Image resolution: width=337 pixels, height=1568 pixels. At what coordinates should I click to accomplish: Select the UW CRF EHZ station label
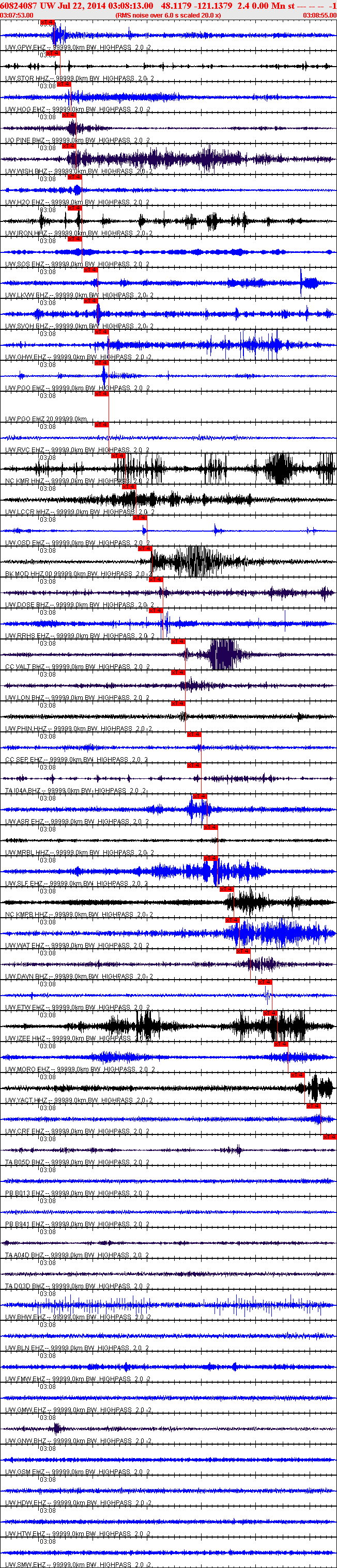click(77, 1132)
